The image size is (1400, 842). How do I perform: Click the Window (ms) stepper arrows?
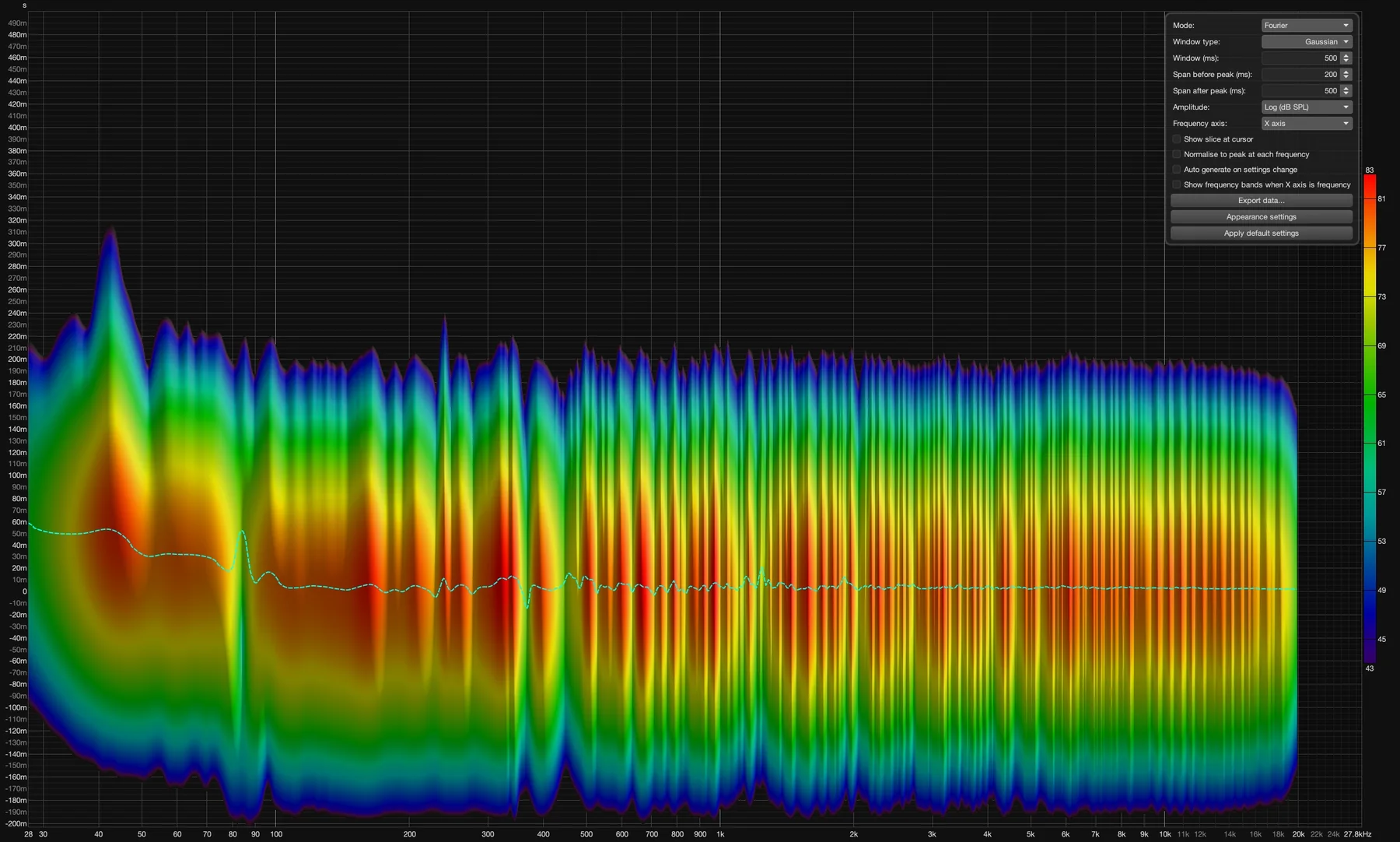coord(1346,58)
